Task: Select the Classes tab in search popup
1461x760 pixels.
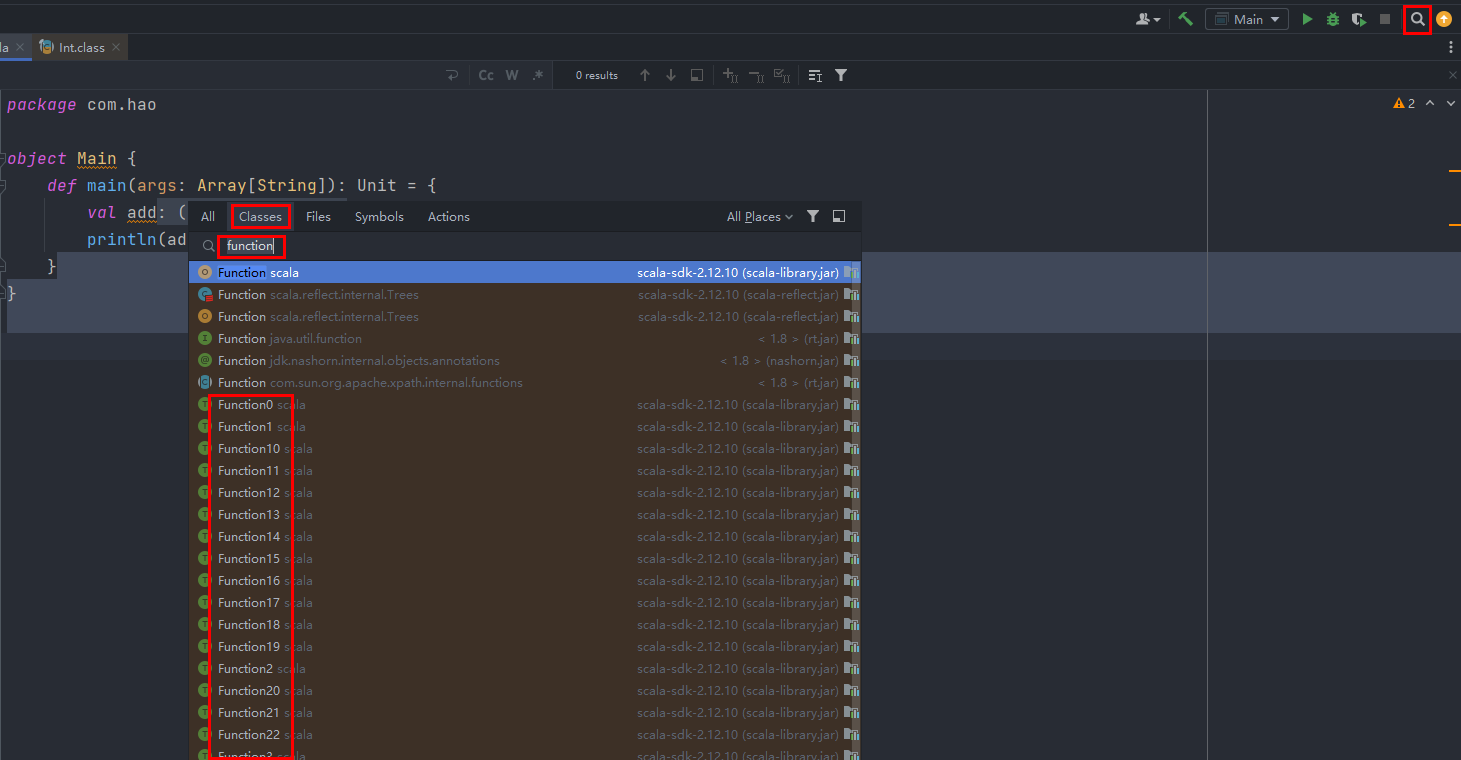Action: [x=260, y=217]
